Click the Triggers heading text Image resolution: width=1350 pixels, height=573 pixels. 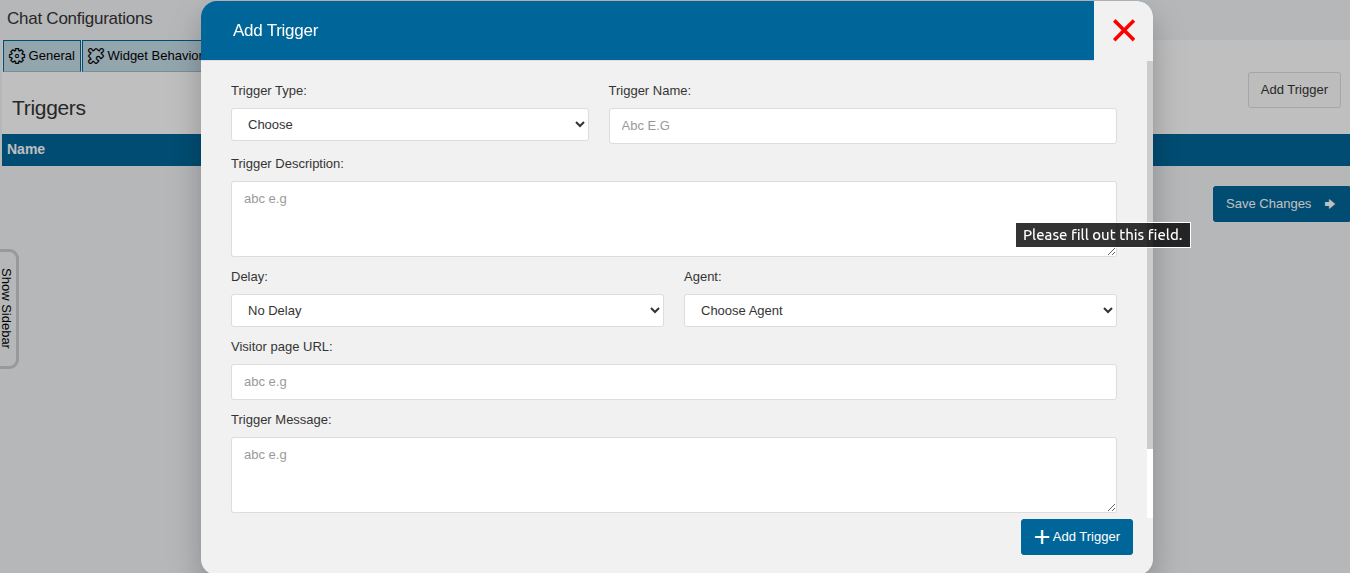49,108
